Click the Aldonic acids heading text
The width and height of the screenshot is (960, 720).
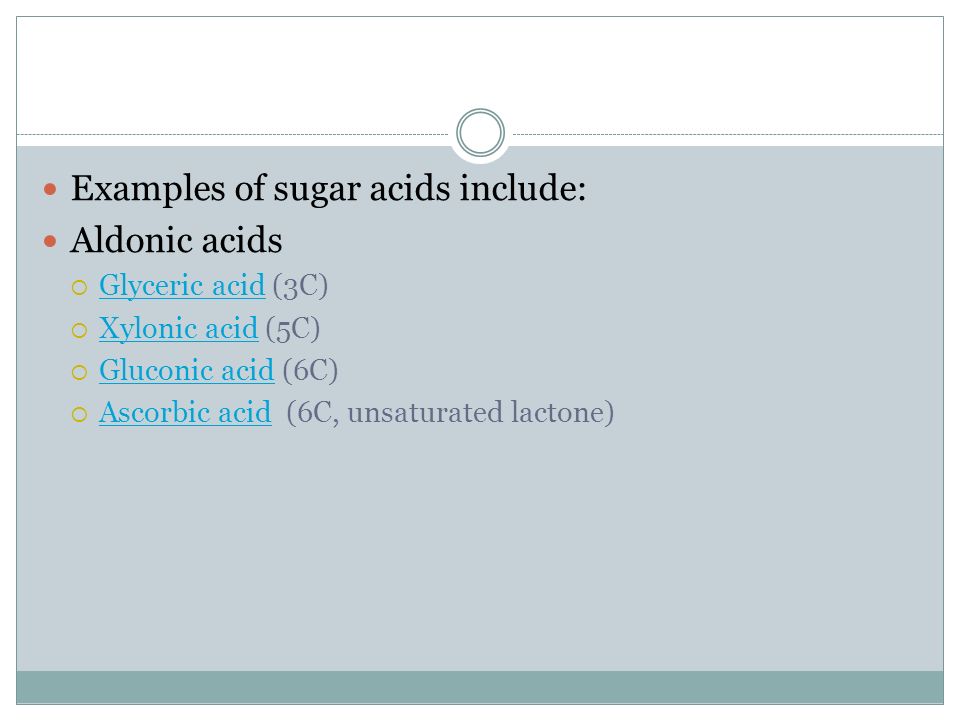(x=176, y=240)
